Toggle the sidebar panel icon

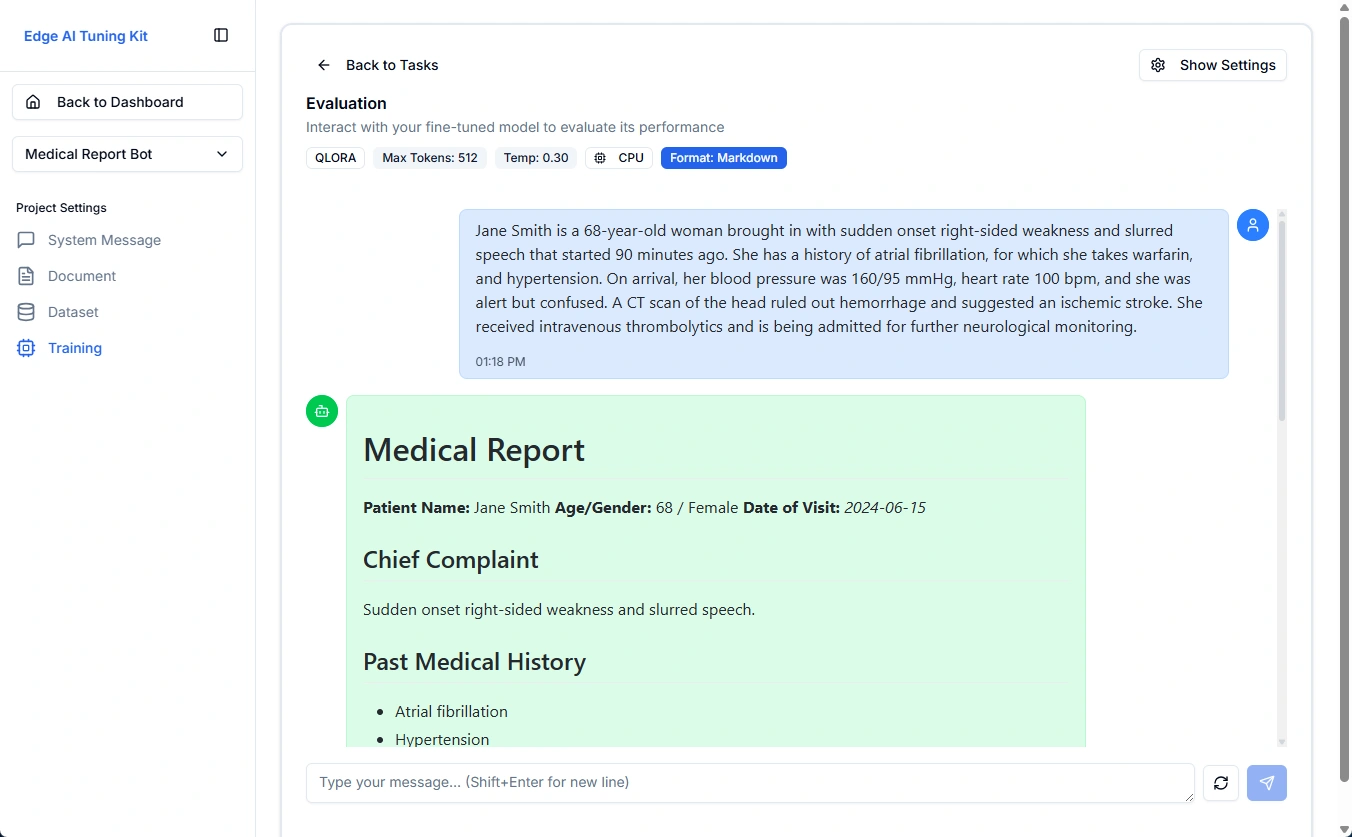[x=221, y=35]
